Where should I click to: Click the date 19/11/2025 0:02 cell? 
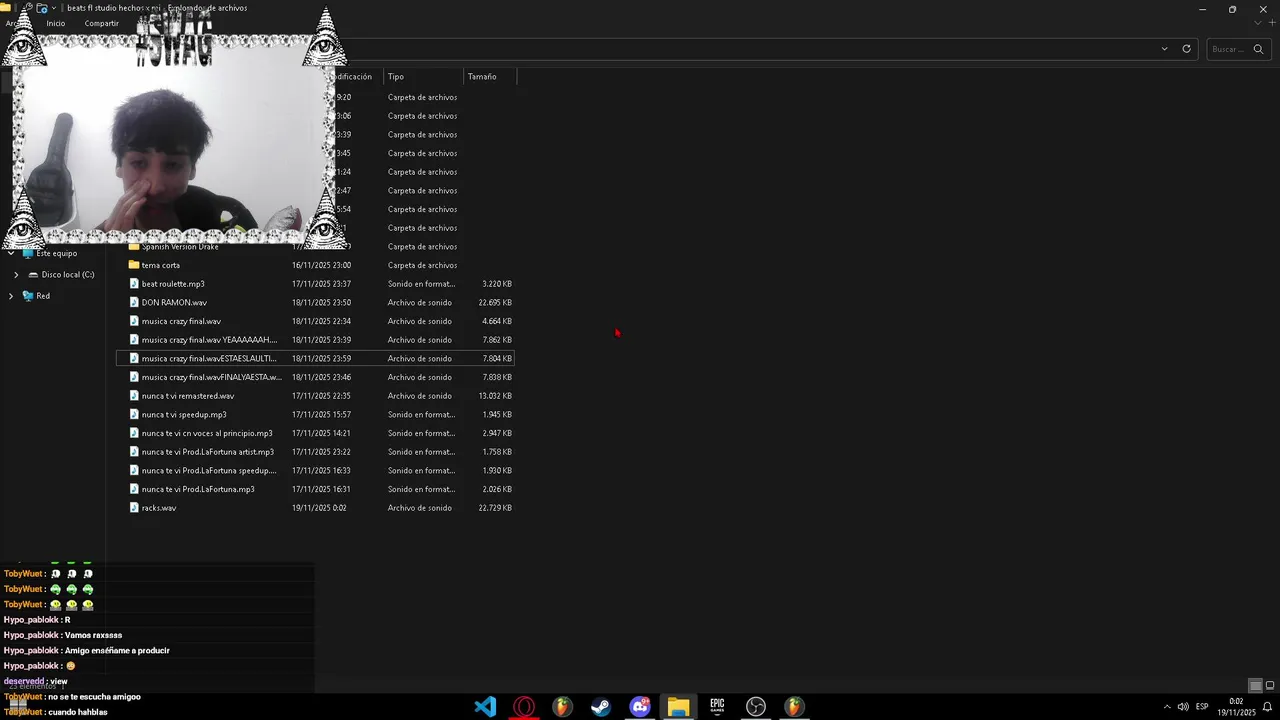tap(319, 508)
